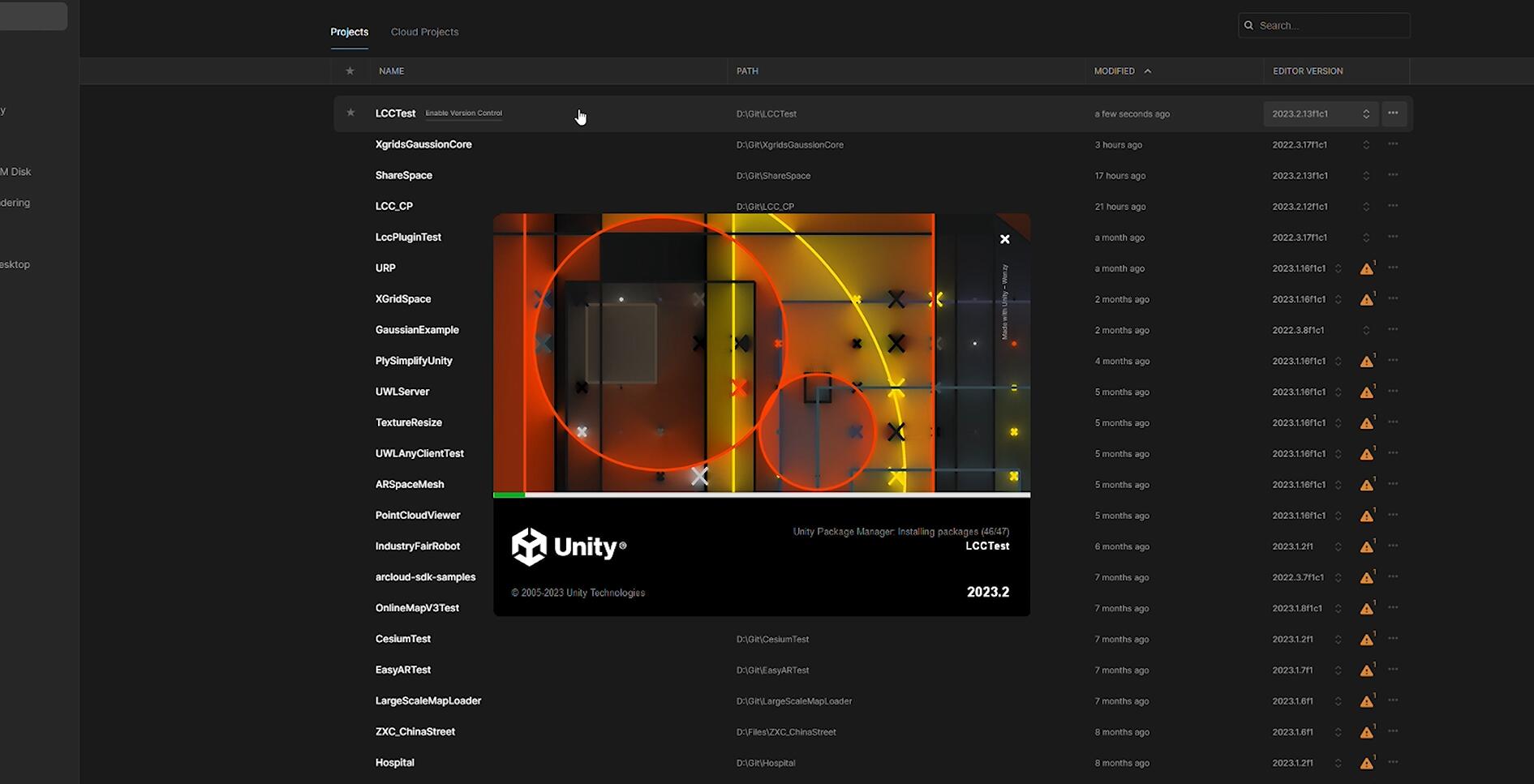
Task: Open more options for UWLAnyClientTest
Action: (1393, 452)
